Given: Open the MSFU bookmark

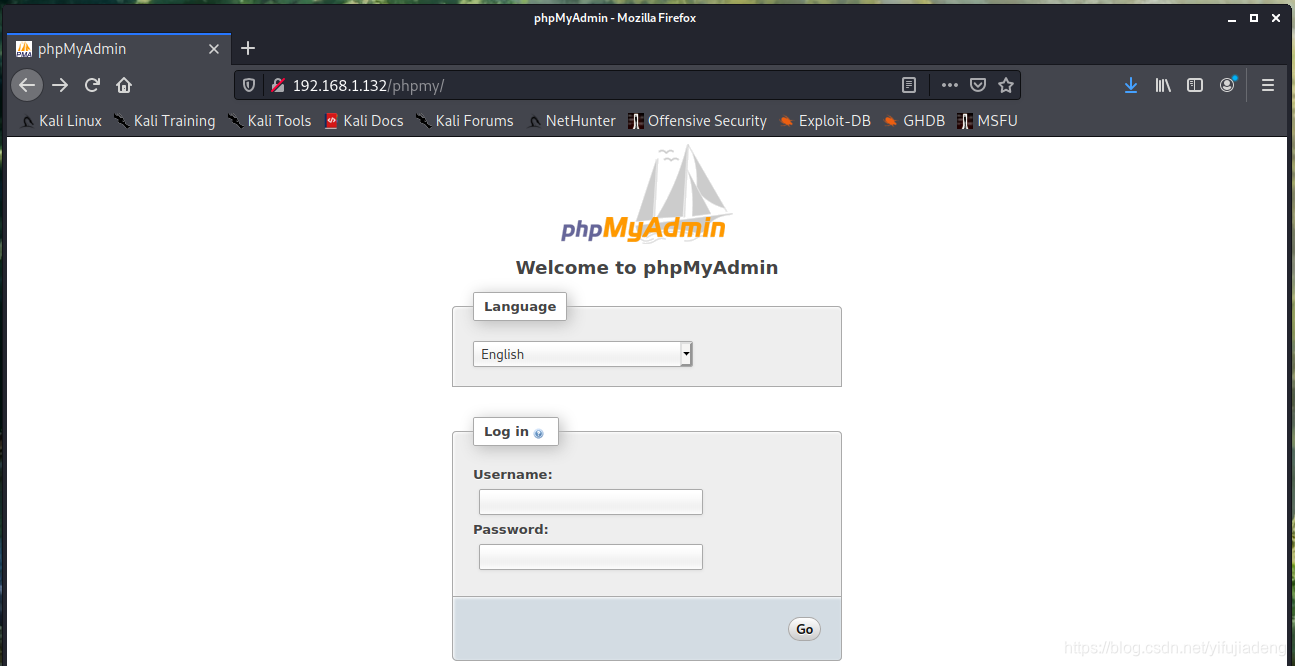Looking at the screenshot, I should pos(987,121).
